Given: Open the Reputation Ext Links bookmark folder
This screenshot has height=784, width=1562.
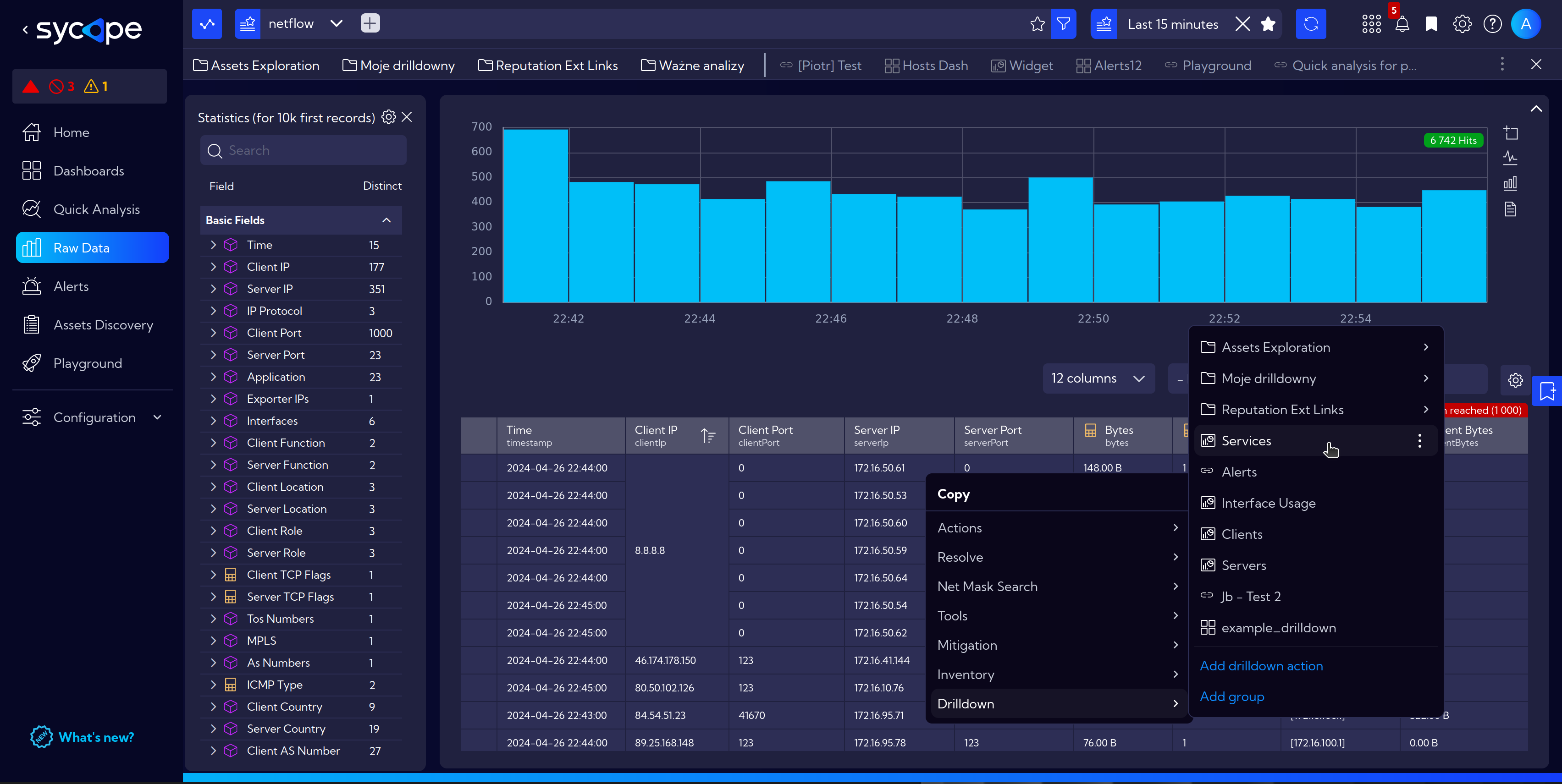Looking at the screenshot, I should 547,66.
